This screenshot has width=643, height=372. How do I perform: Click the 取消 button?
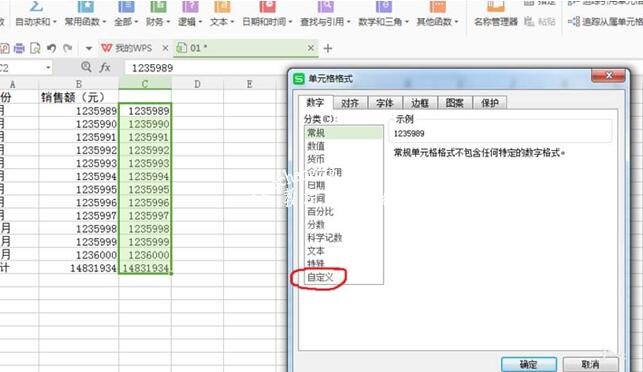click(590, 364)
